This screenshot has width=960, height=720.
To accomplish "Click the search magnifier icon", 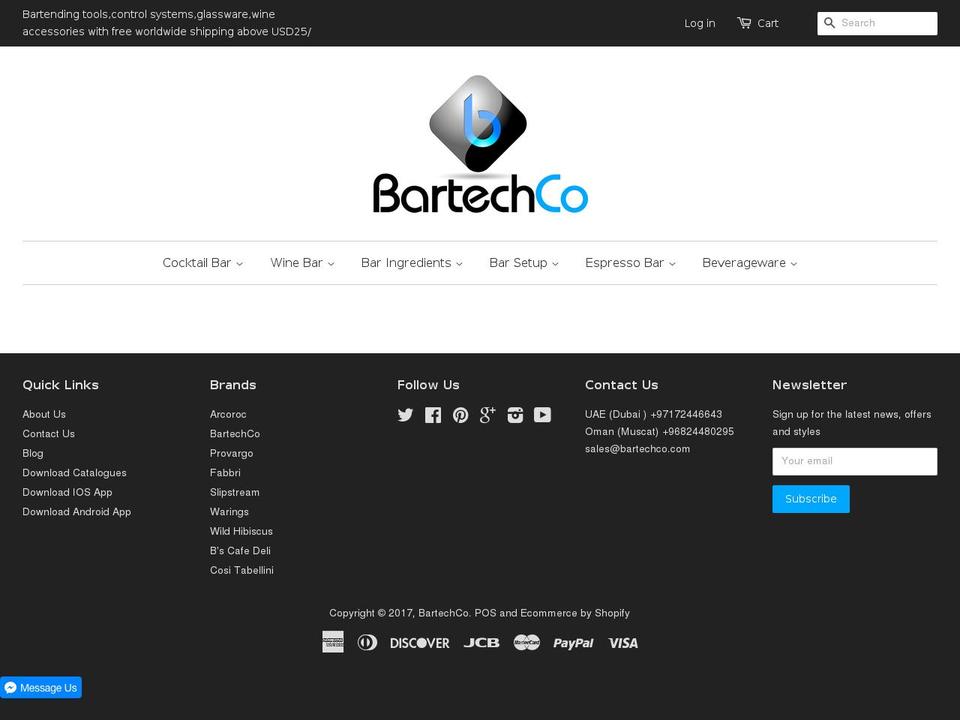I will 830,23.
